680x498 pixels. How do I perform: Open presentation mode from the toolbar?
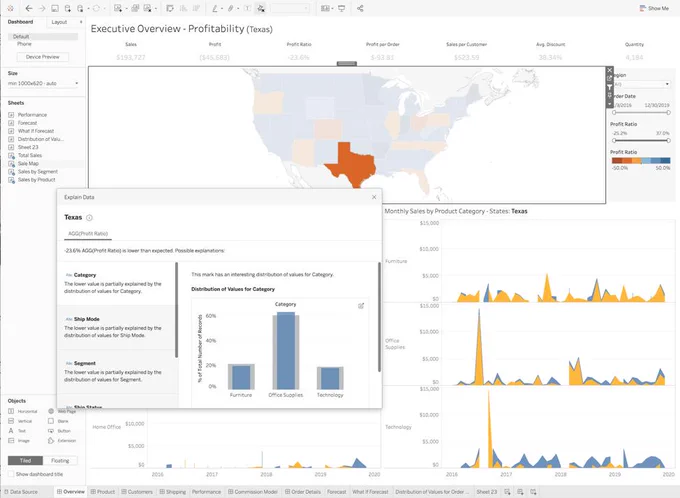click(342, 8)
